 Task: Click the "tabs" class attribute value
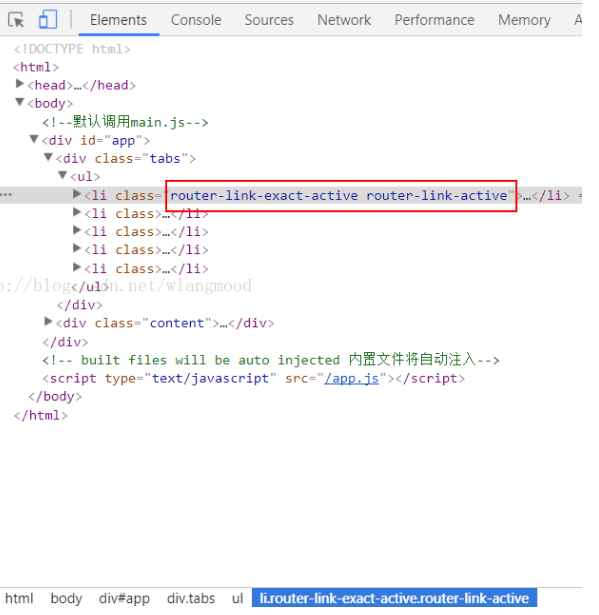165,158
